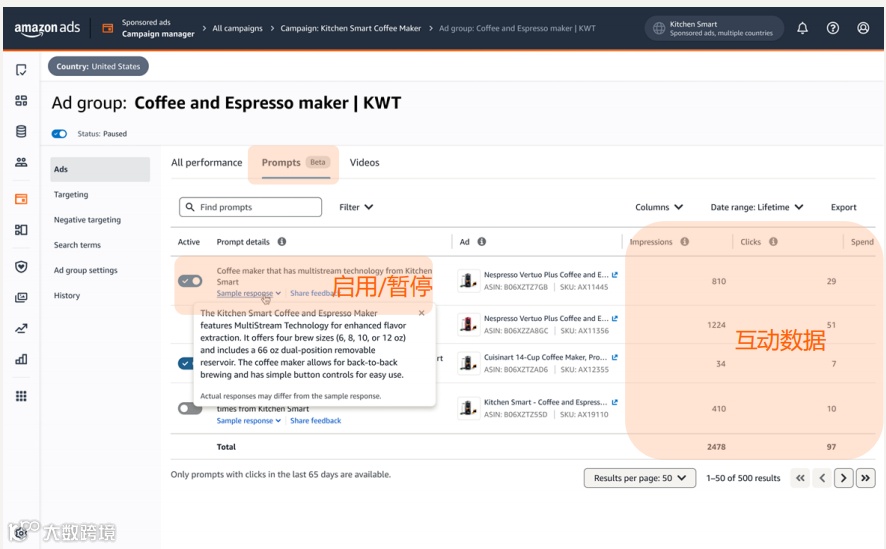The height and width of the screenshot is (549, 886).
Task: Open the audiences people sidebar icon
Action: (x=21, y=163)
